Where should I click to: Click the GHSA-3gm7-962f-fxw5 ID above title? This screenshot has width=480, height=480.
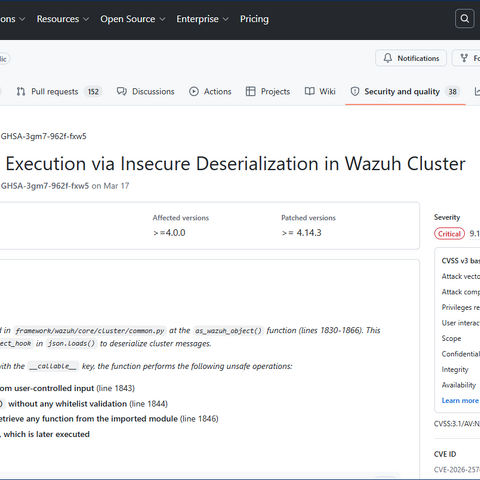click(x=43, y=136)
